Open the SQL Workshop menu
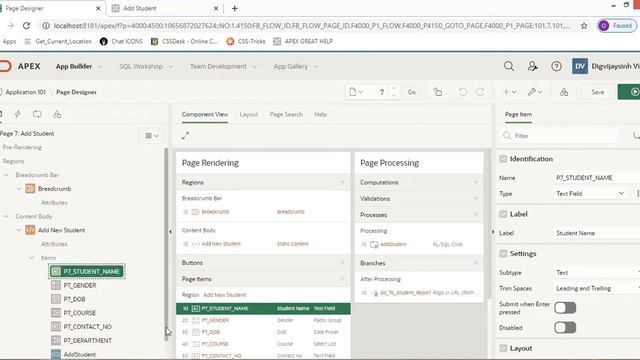This screenshot has width=640, height=360. 146,66
